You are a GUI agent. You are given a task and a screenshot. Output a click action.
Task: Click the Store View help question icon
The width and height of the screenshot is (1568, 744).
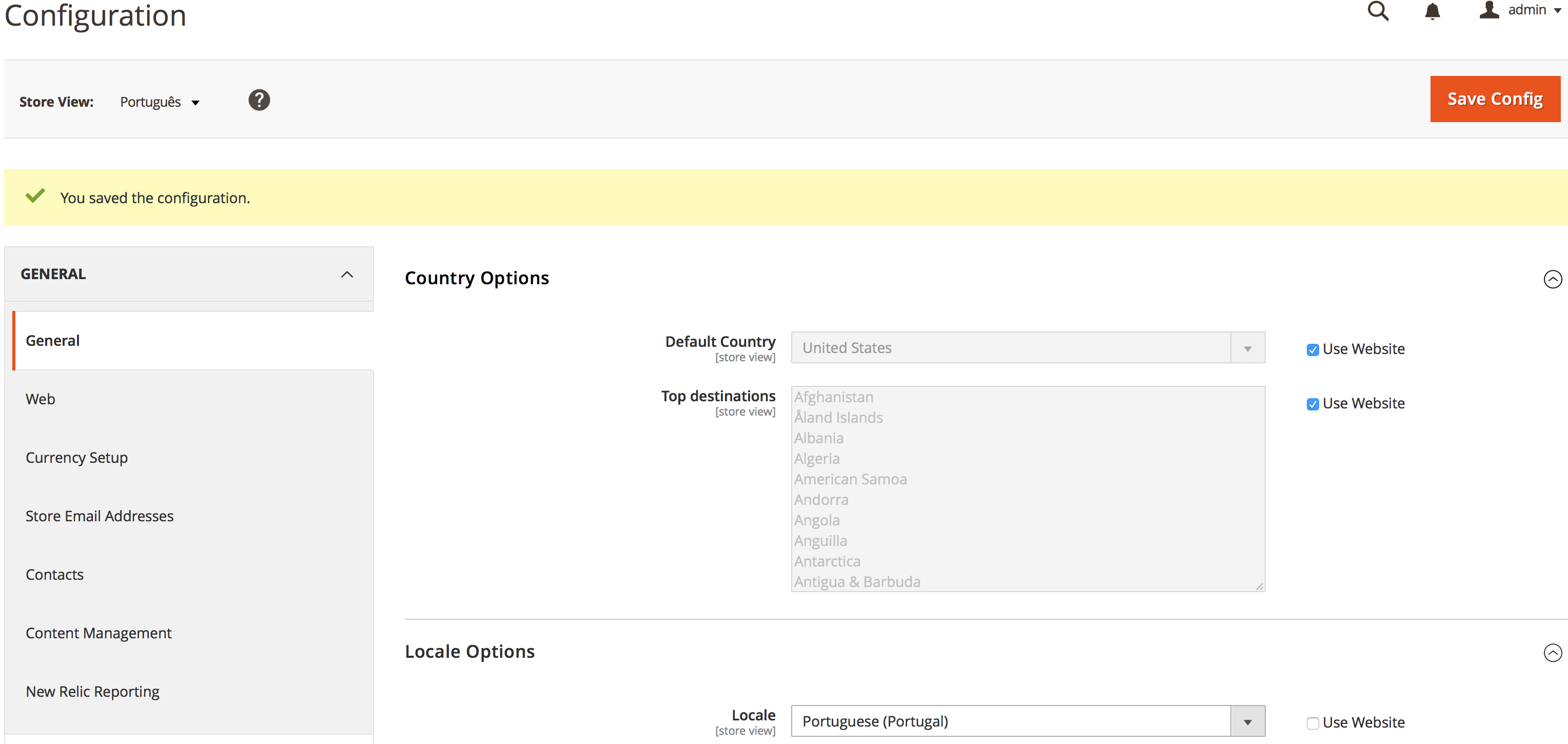(x=259, y=100)
